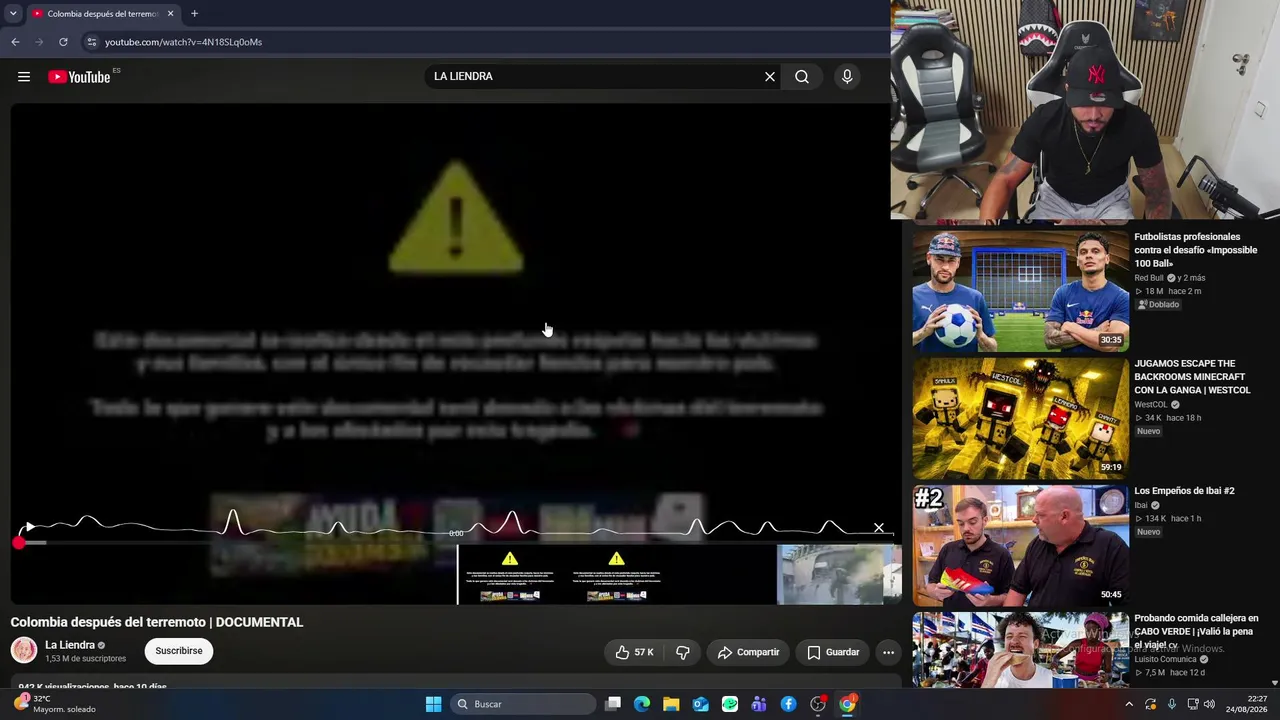Viewport: 1280px width, 720px height.
Task: Click the search magnifier button
Action: click(x=802, y=77)
